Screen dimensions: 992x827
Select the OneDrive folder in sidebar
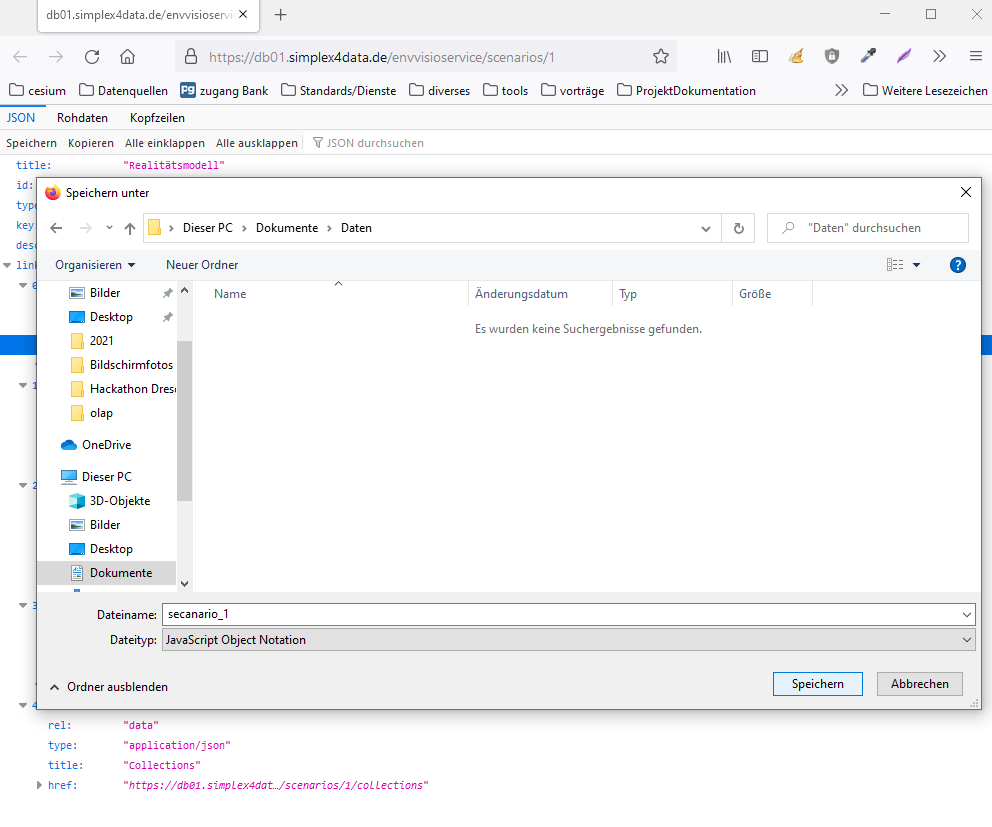106,445
